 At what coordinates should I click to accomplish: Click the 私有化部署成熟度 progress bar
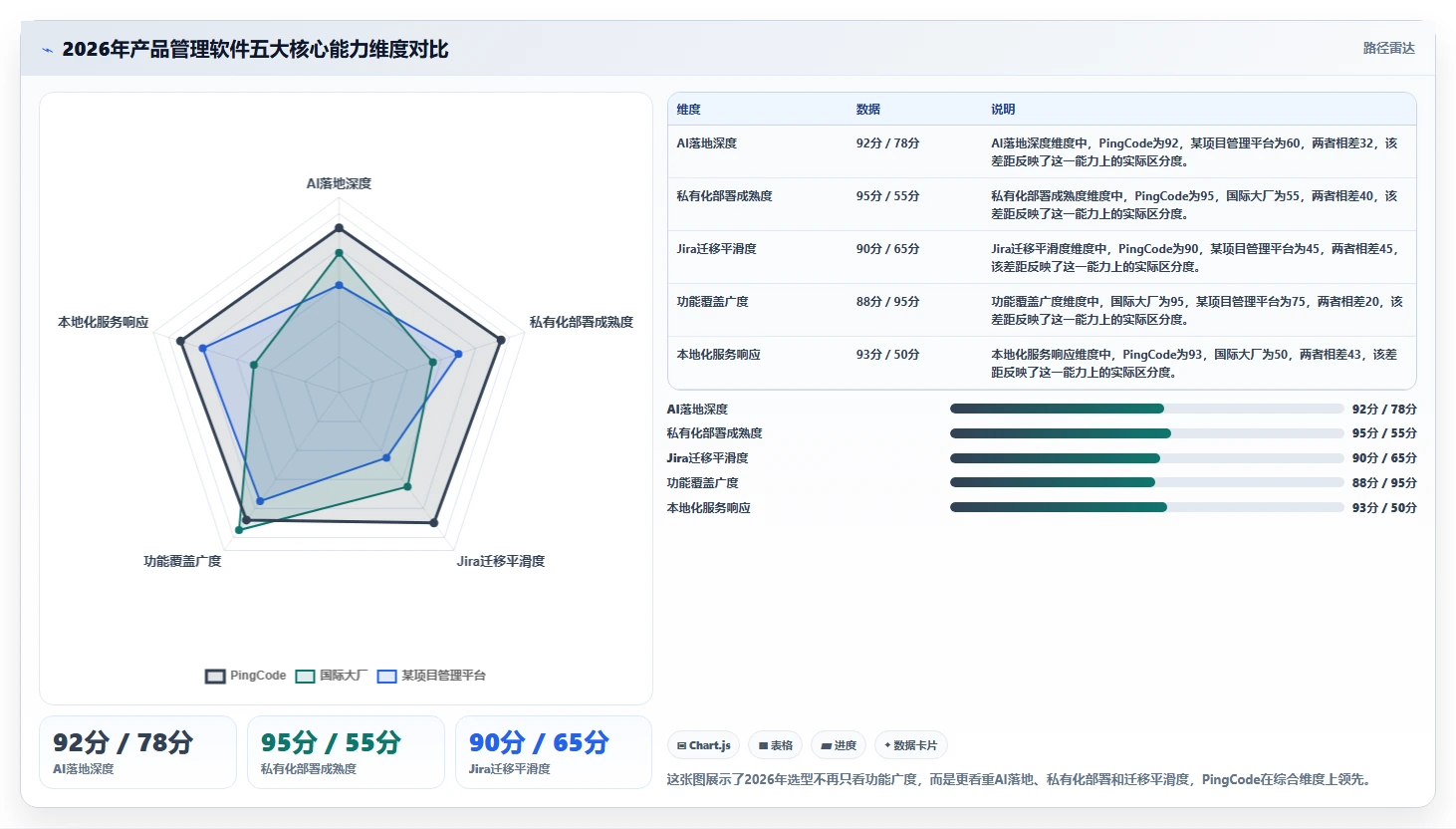1146,433
